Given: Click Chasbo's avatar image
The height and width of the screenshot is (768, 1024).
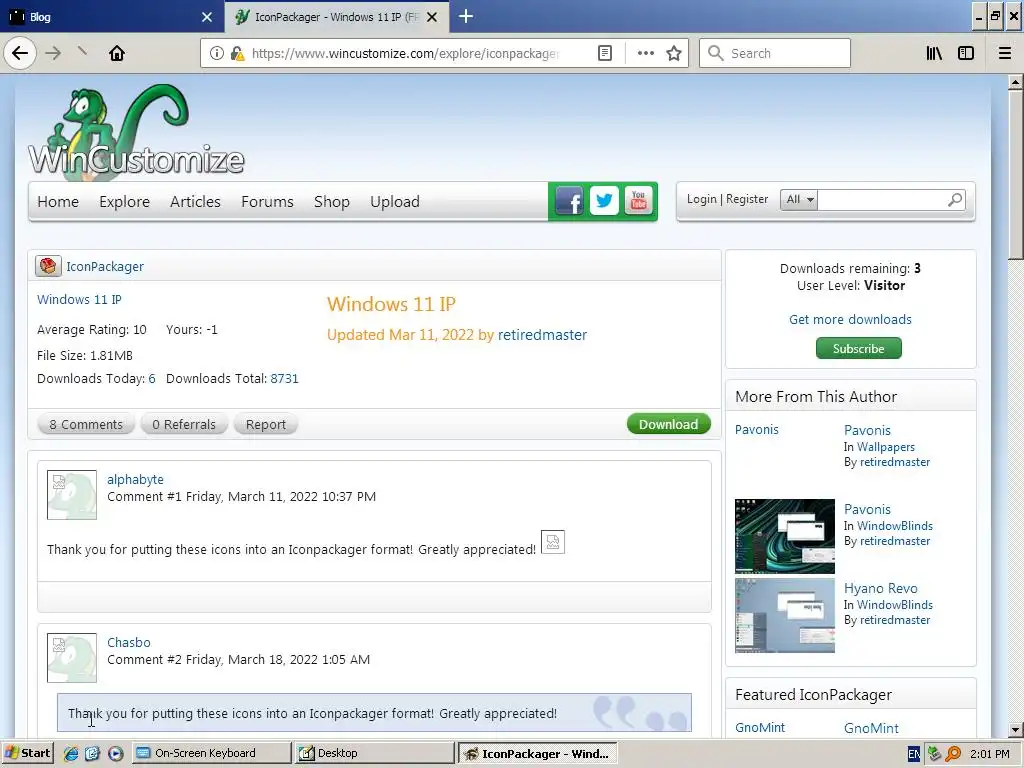Looking at the screenshot, I should (x=72, y=658).
